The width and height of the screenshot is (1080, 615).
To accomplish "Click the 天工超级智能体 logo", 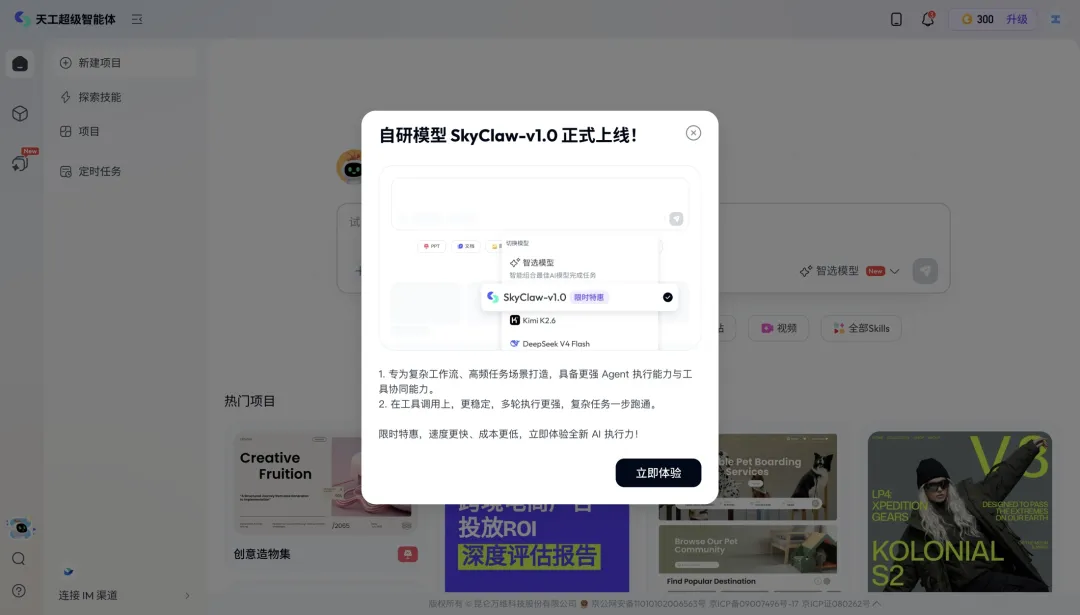I will (65, 19).
